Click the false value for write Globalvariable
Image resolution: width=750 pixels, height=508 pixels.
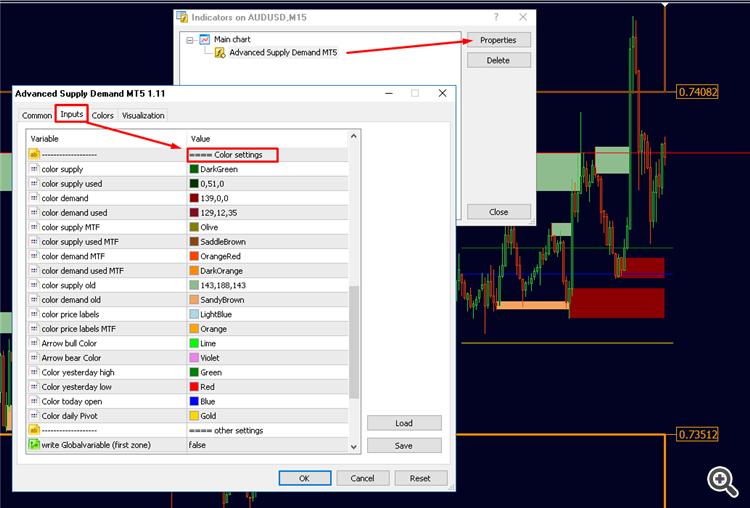pos(197,445)
